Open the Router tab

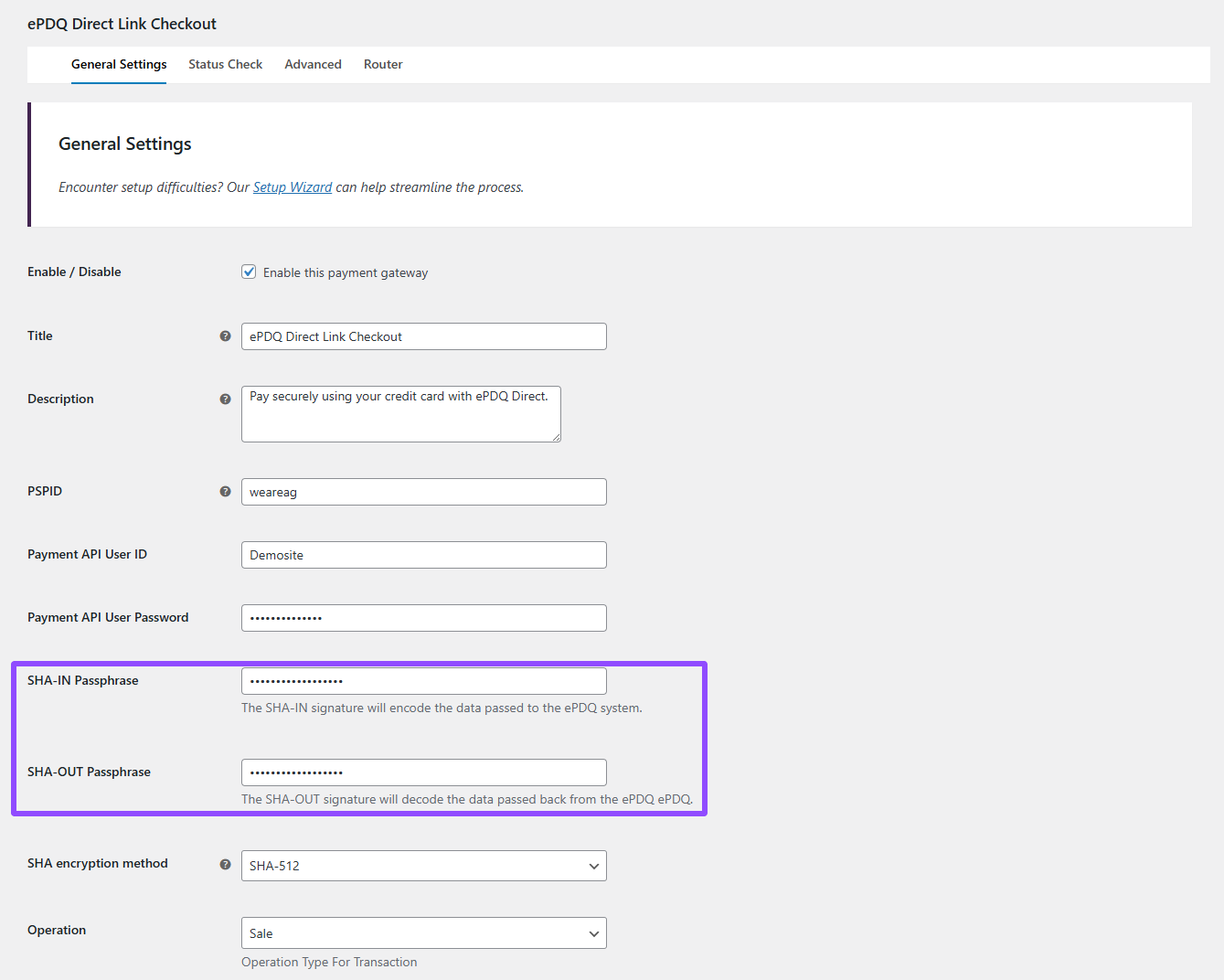(383, 65)
